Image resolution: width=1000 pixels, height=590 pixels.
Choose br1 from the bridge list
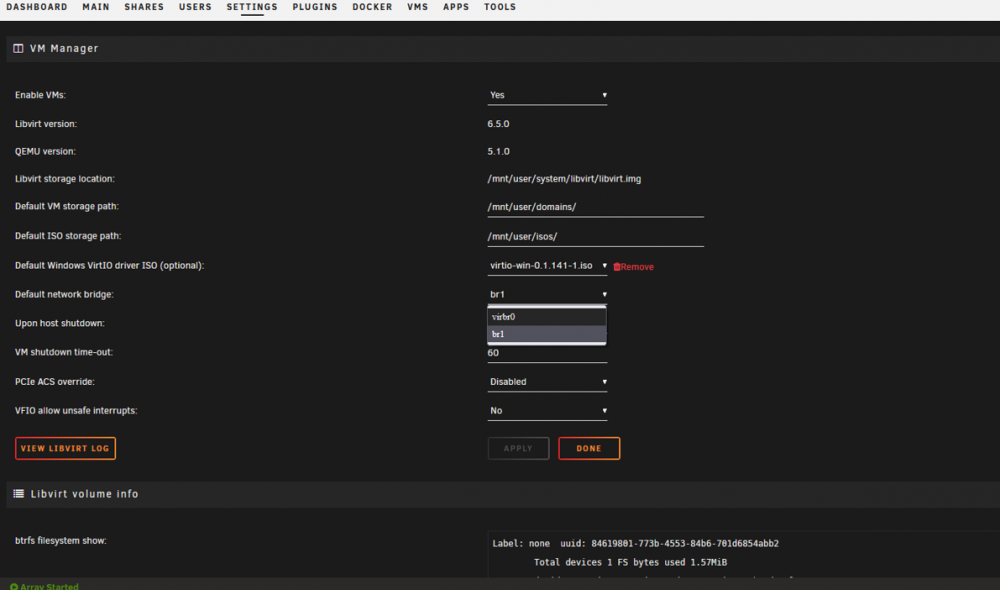tap(547, 334)
